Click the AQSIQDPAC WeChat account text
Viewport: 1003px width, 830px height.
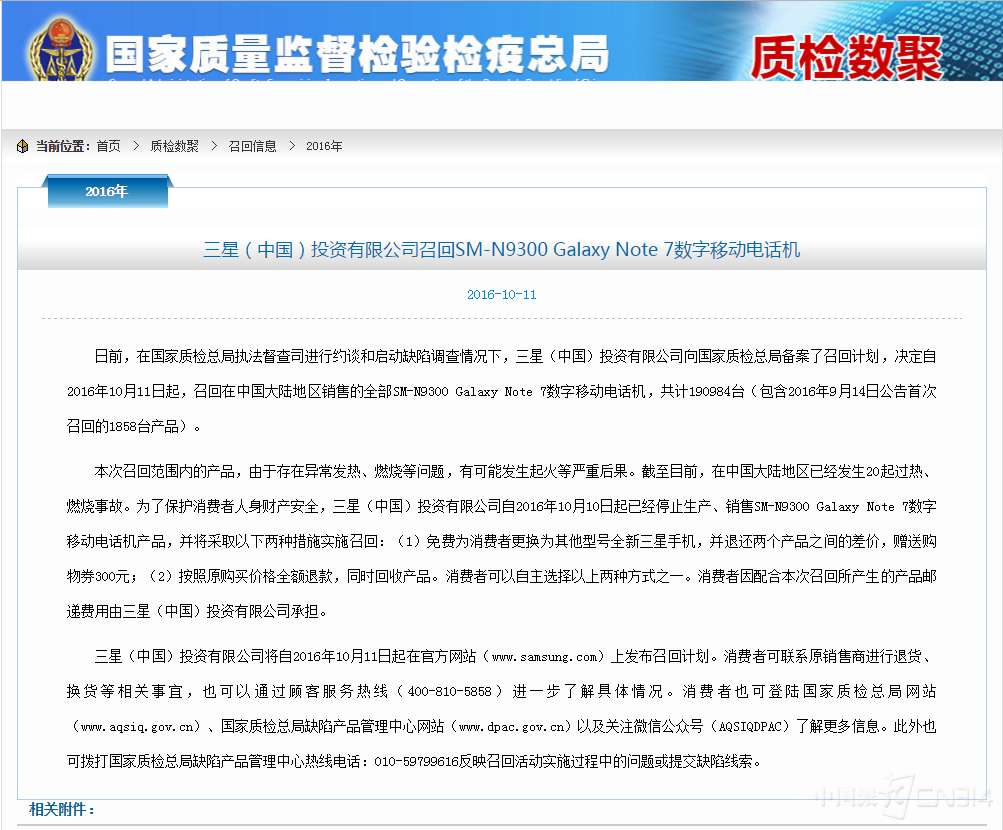750,727
